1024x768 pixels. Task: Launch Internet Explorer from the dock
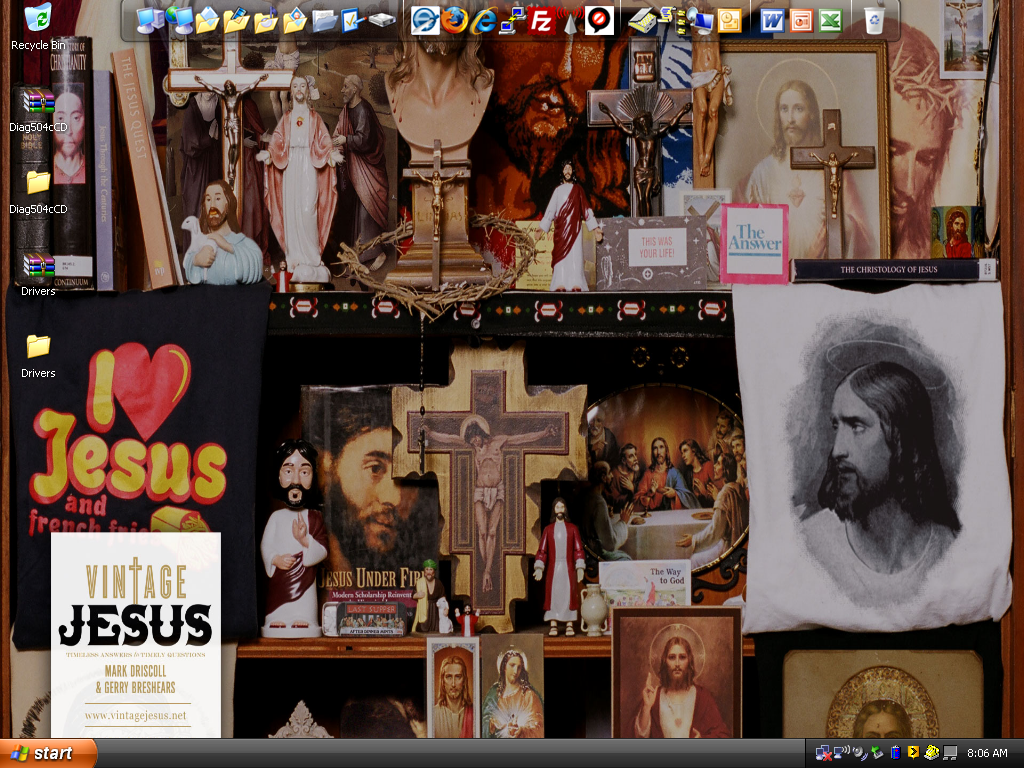pyautogui.click(x=484, y=20)
